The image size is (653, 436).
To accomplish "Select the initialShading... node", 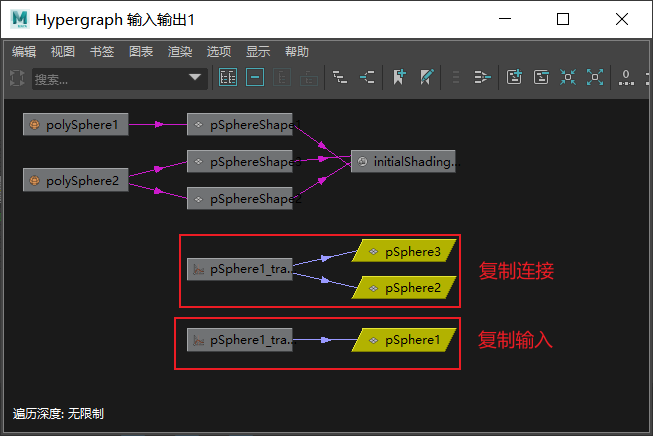I will tap(404, 161).
